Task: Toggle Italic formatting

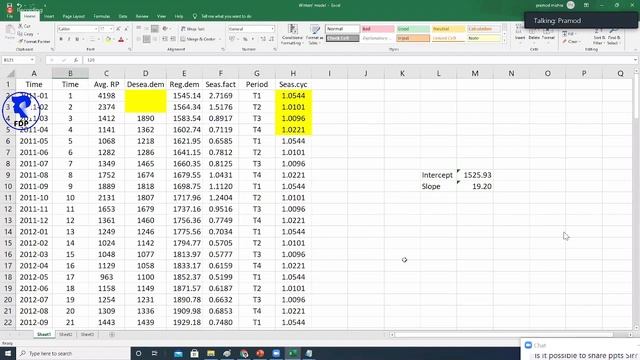Action: pos(69,39)
